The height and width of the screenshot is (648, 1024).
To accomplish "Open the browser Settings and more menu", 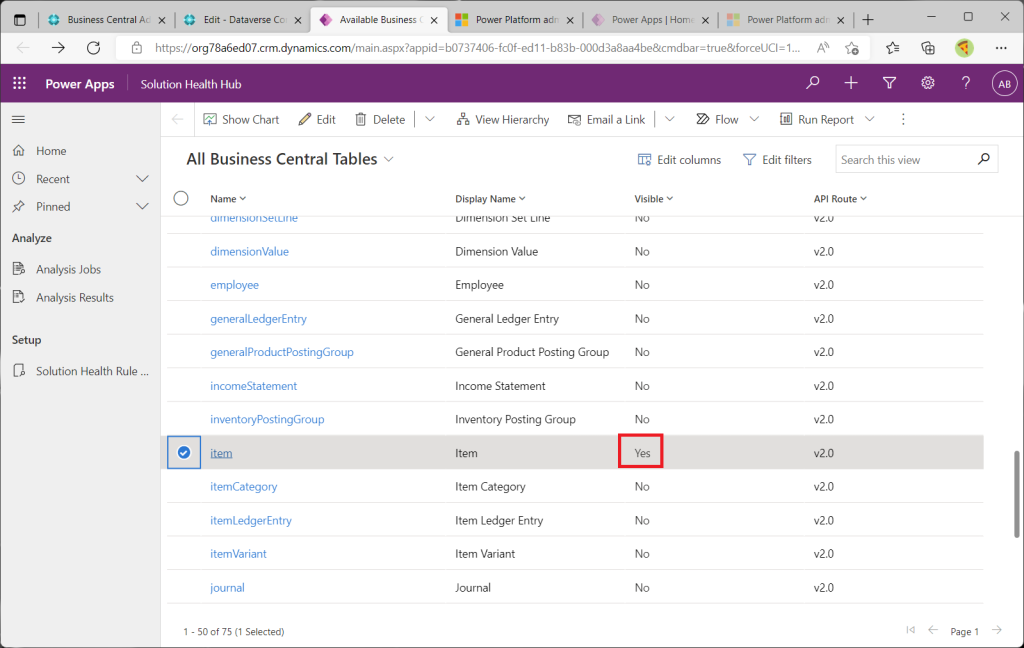I will (x=1001, y=48).
